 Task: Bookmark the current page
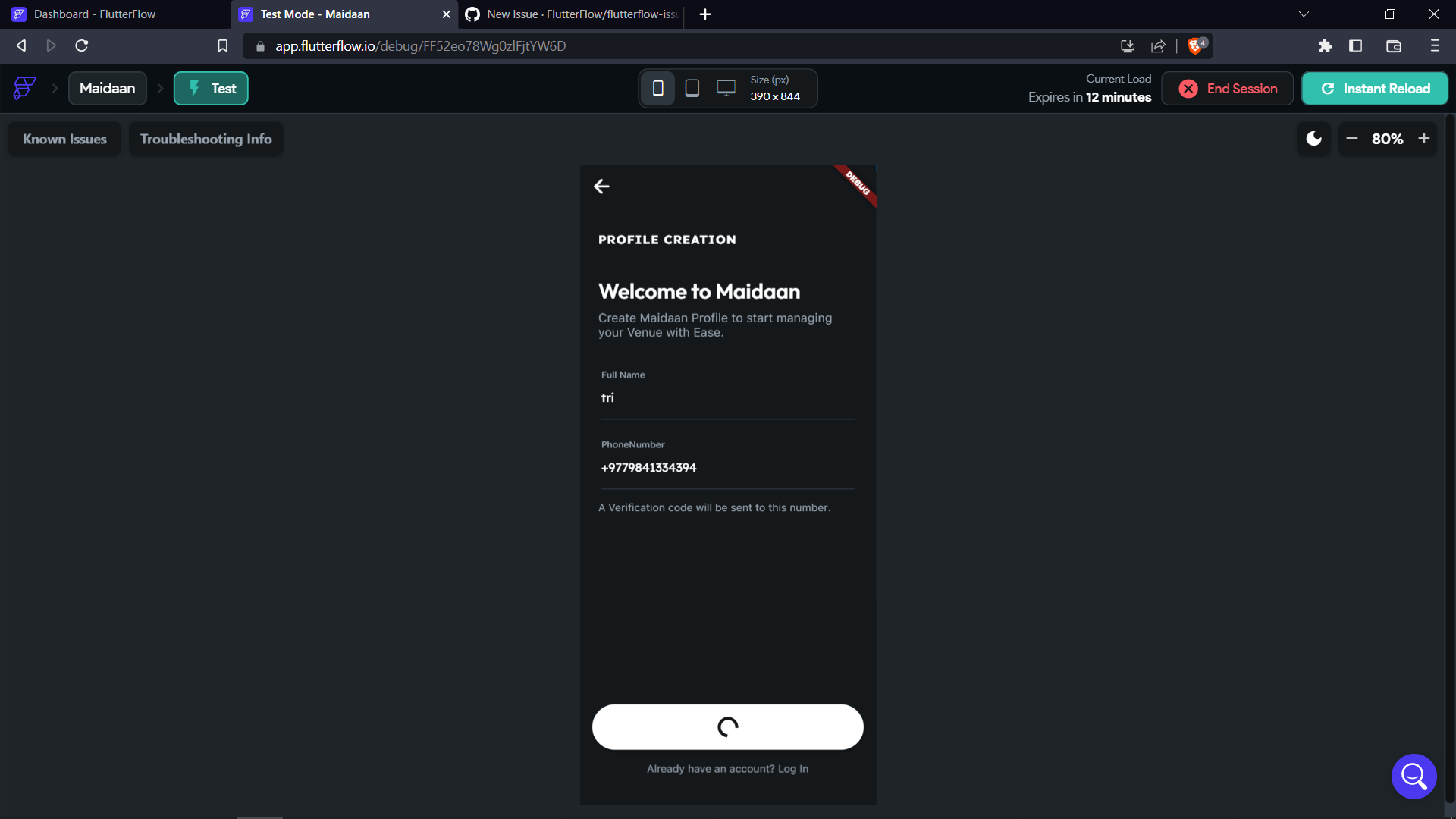pos(222,45)
